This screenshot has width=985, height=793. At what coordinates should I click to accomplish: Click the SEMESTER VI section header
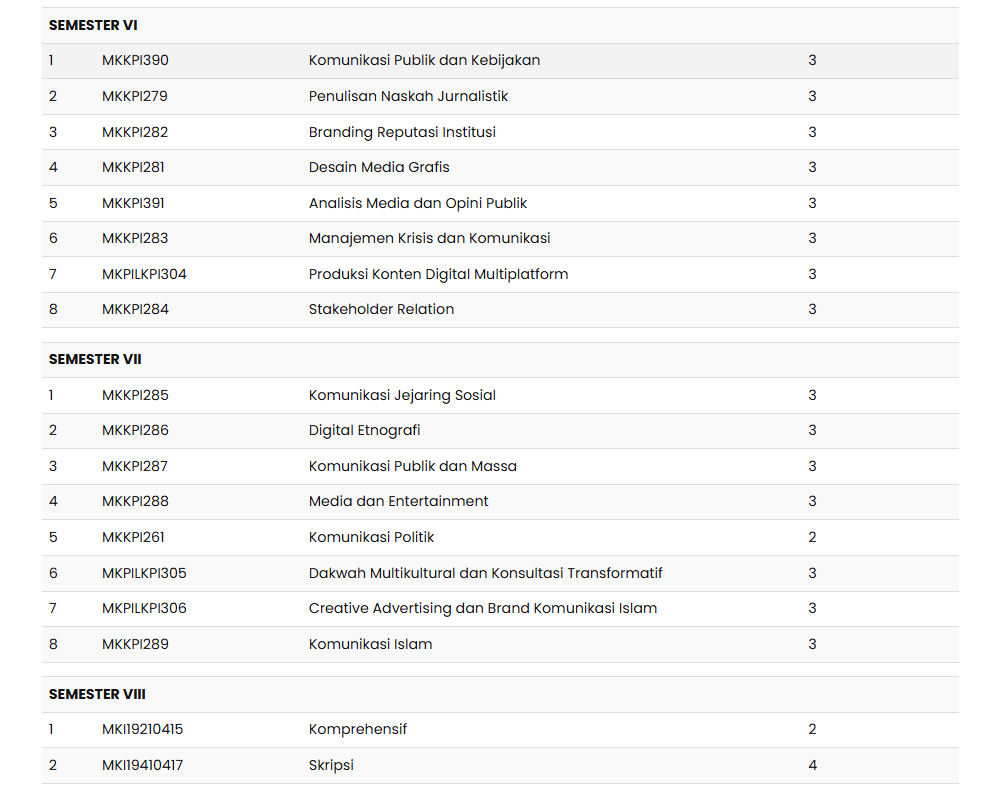click(93, 25)
